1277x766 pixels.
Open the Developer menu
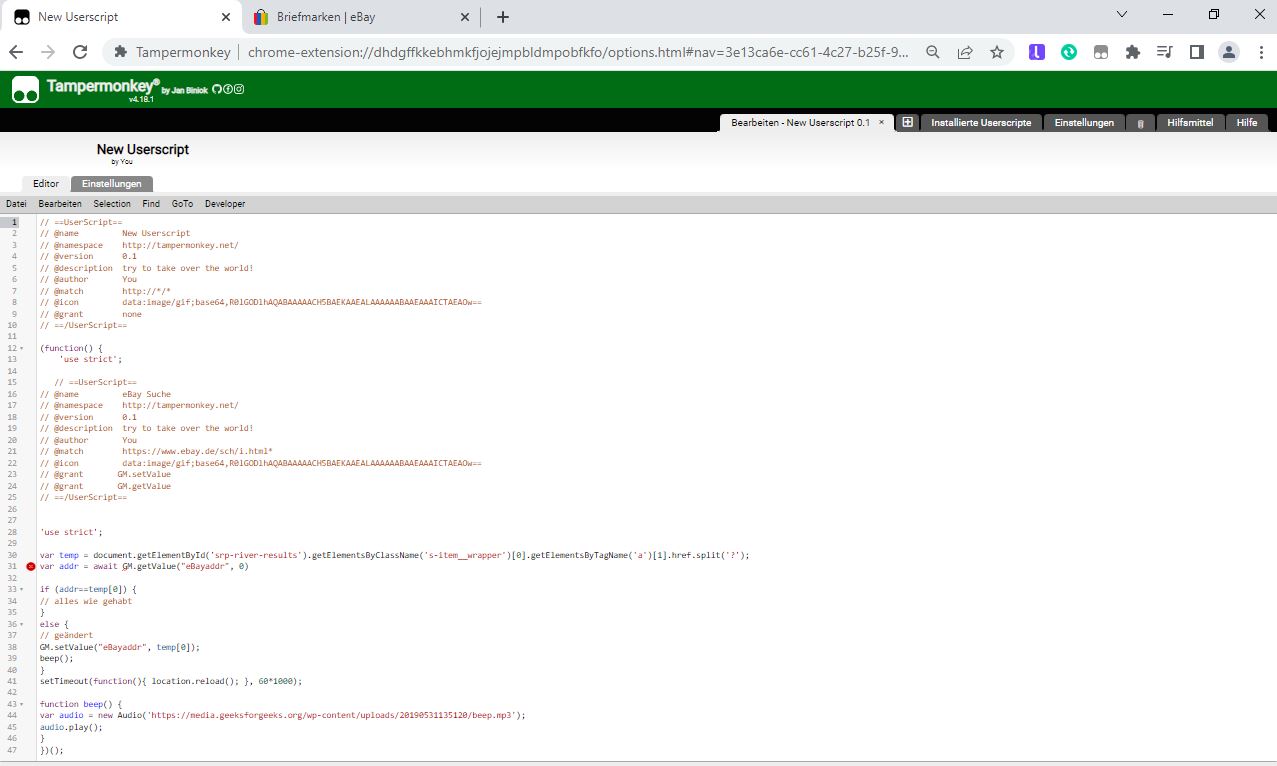225,204
